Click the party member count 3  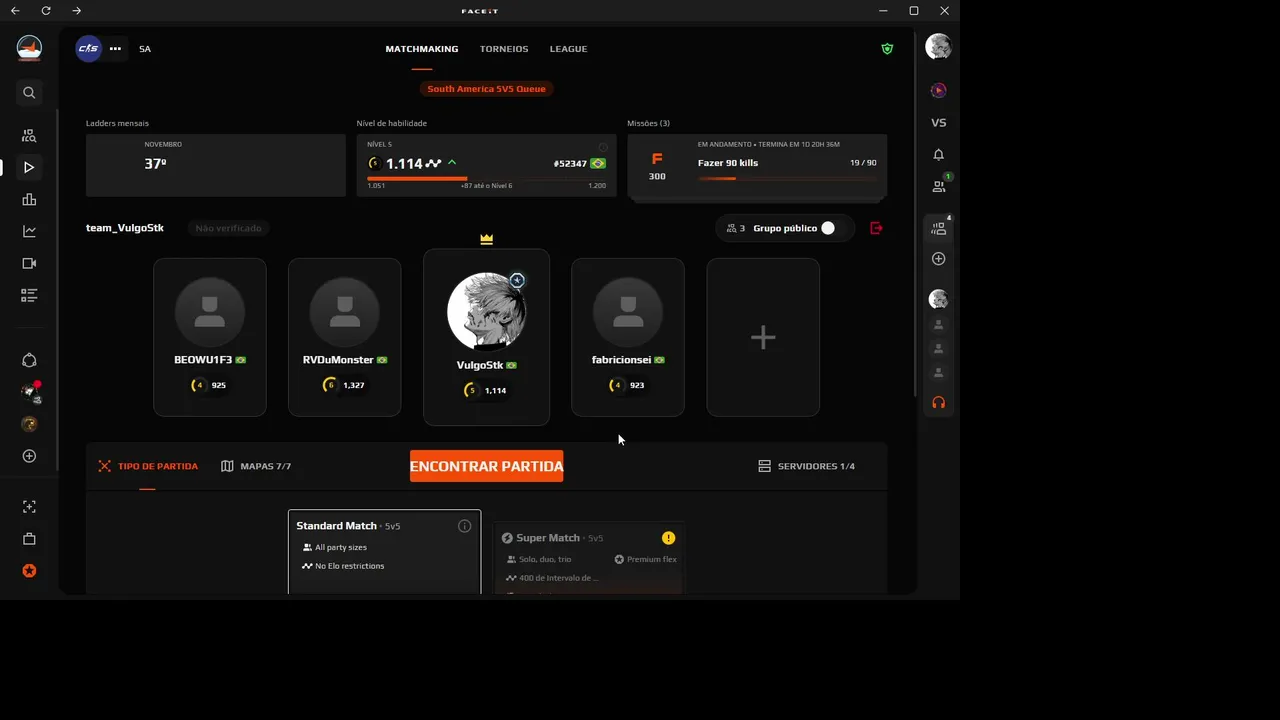click(x=736, y=228)
